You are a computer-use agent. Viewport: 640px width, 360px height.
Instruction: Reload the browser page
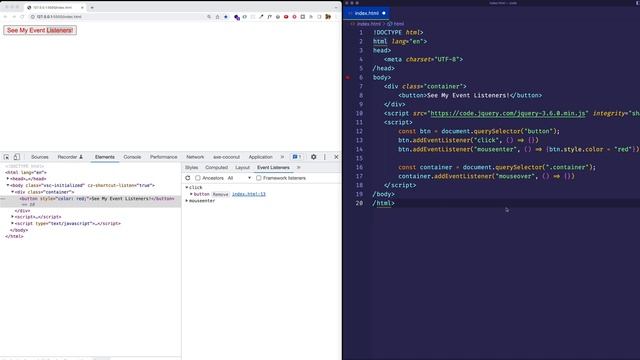[22, 17]
